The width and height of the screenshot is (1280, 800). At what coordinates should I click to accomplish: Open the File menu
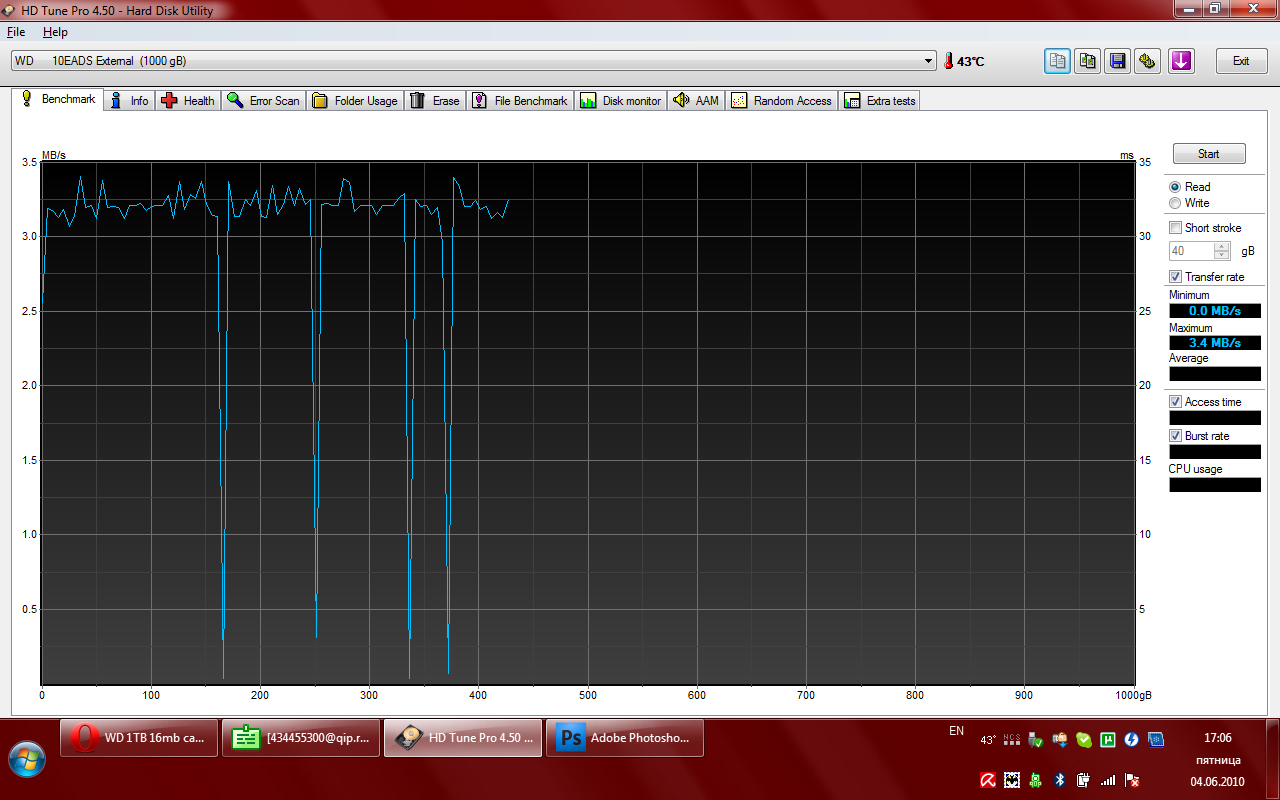pyautogui.click(x=16, y=32)
